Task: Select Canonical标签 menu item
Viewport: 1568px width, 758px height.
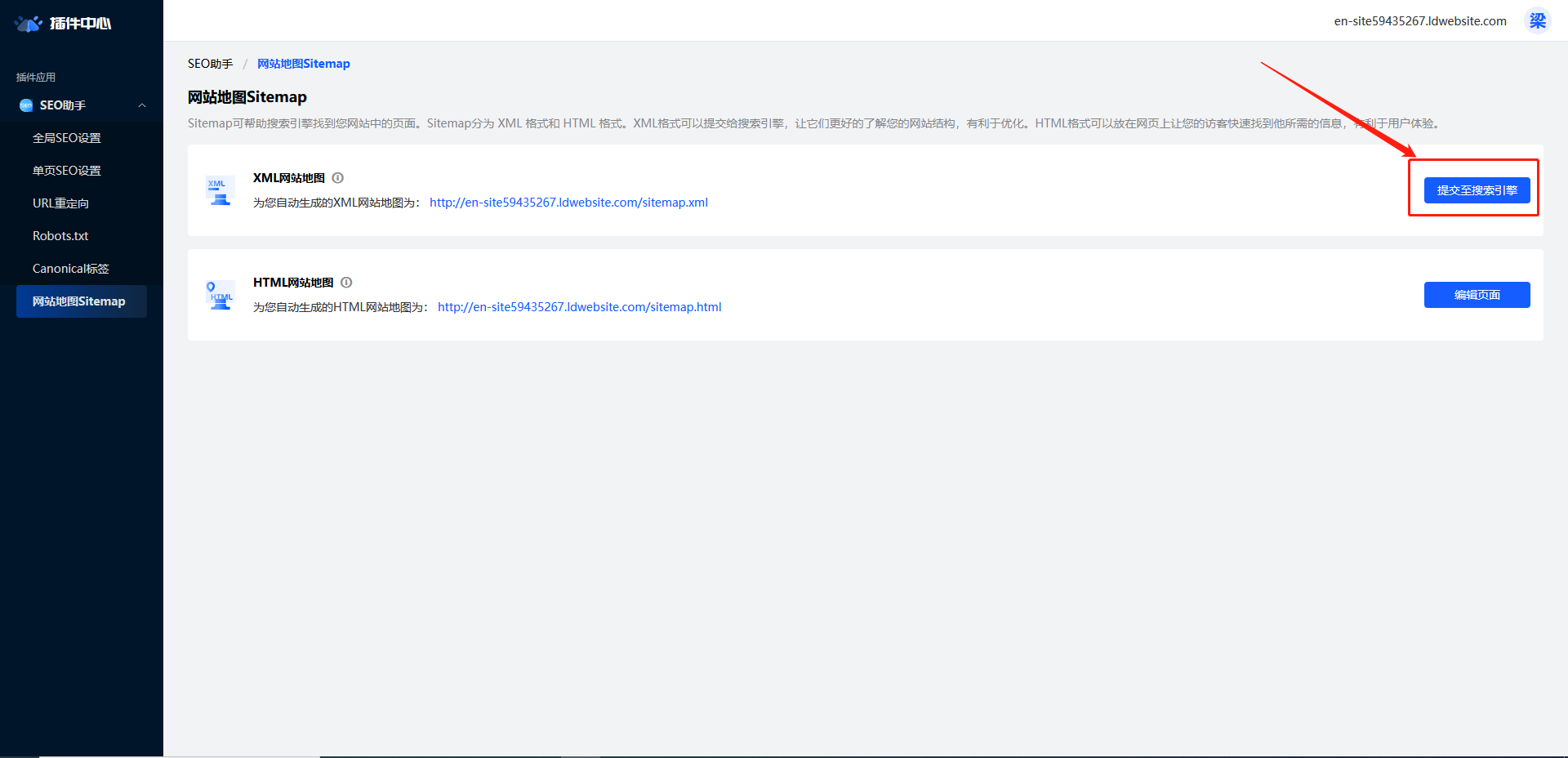Action: tap(70, 269)
